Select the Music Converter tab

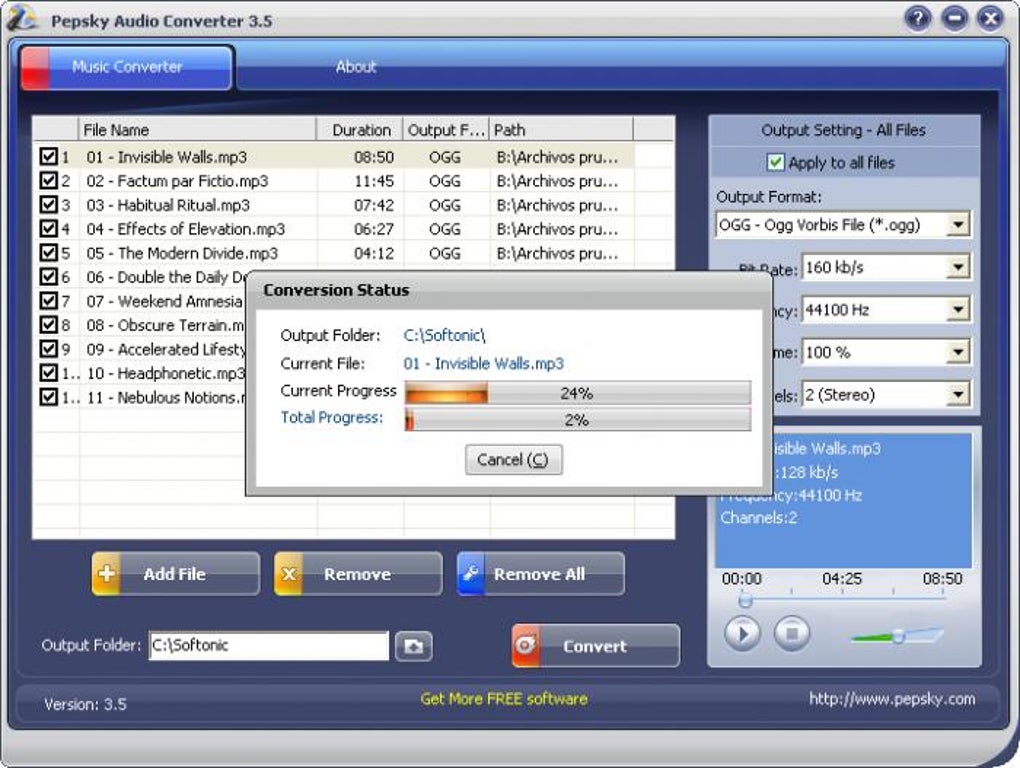[x=126, y=66]
